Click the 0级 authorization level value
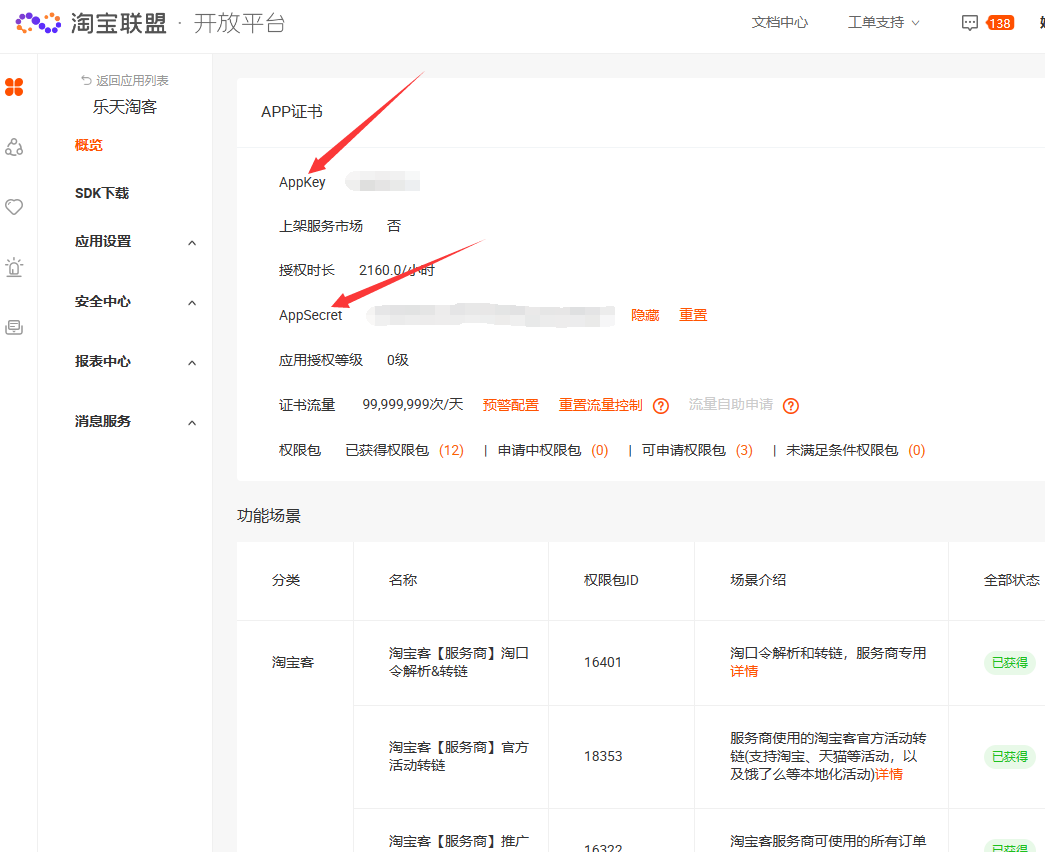The width and height of the screenshot is (1045, 852). pos(397,361)
